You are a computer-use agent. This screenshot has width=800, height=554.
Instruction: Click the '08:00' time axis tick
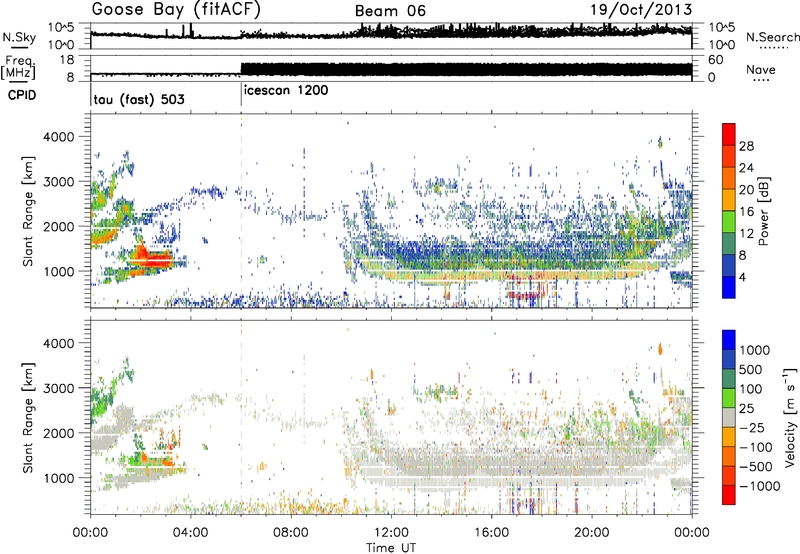pyautogui.click(x=291, y=533)
